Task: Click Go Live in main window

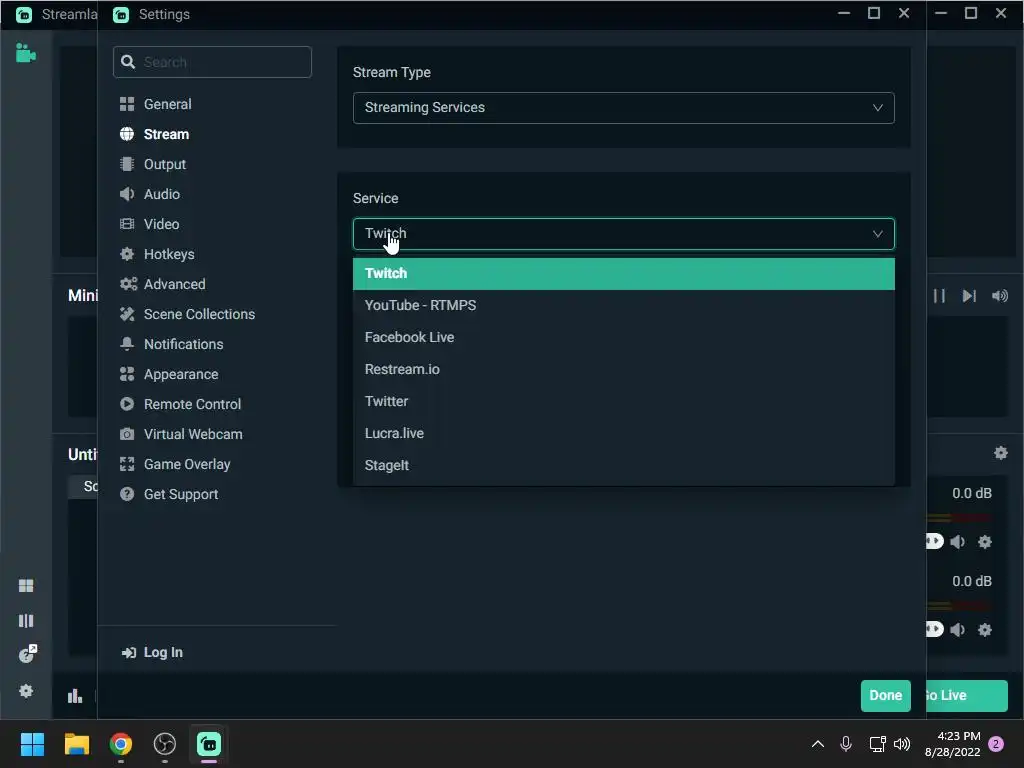Action: [967, 696]
